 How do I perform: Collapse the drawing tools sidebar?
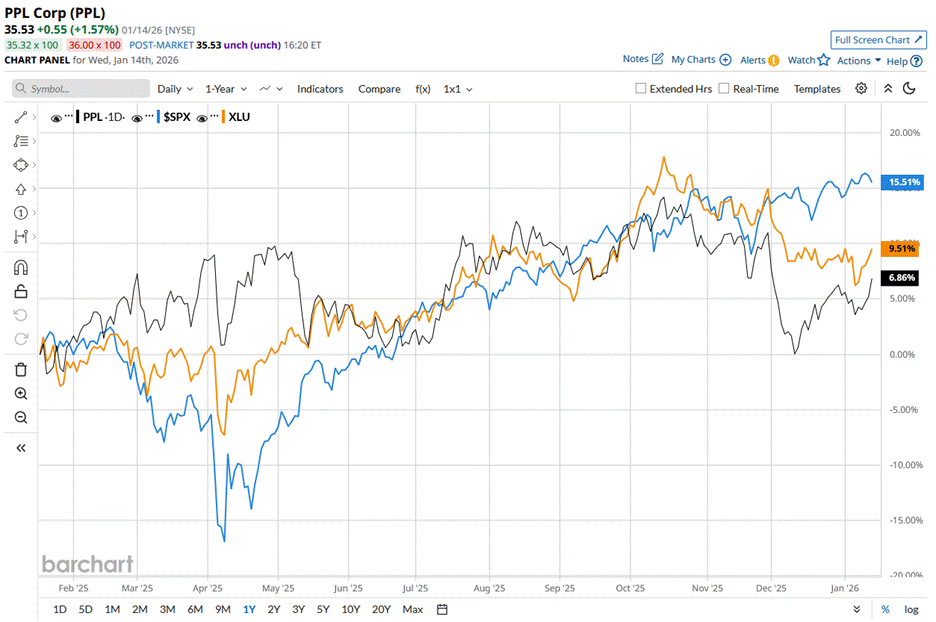pyautogui.click(x=21, y=448)
